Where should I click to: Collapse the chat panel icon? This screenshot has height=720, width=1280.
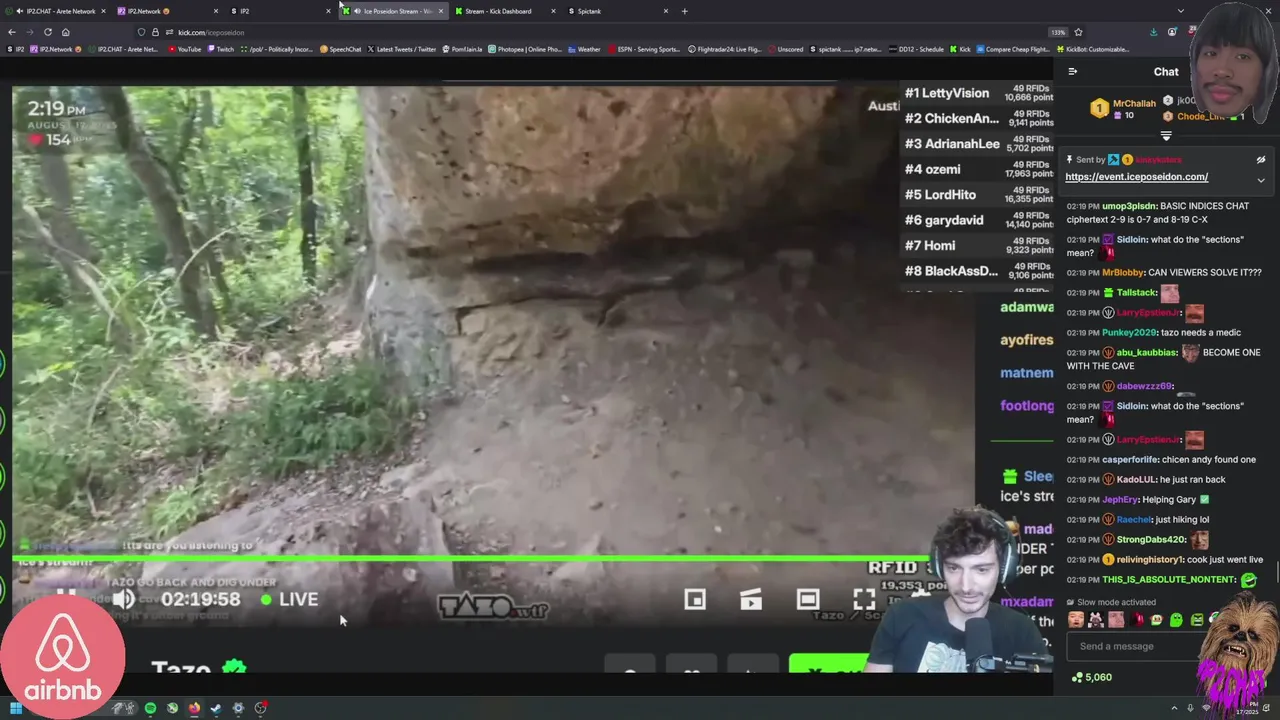(1072, 71)
